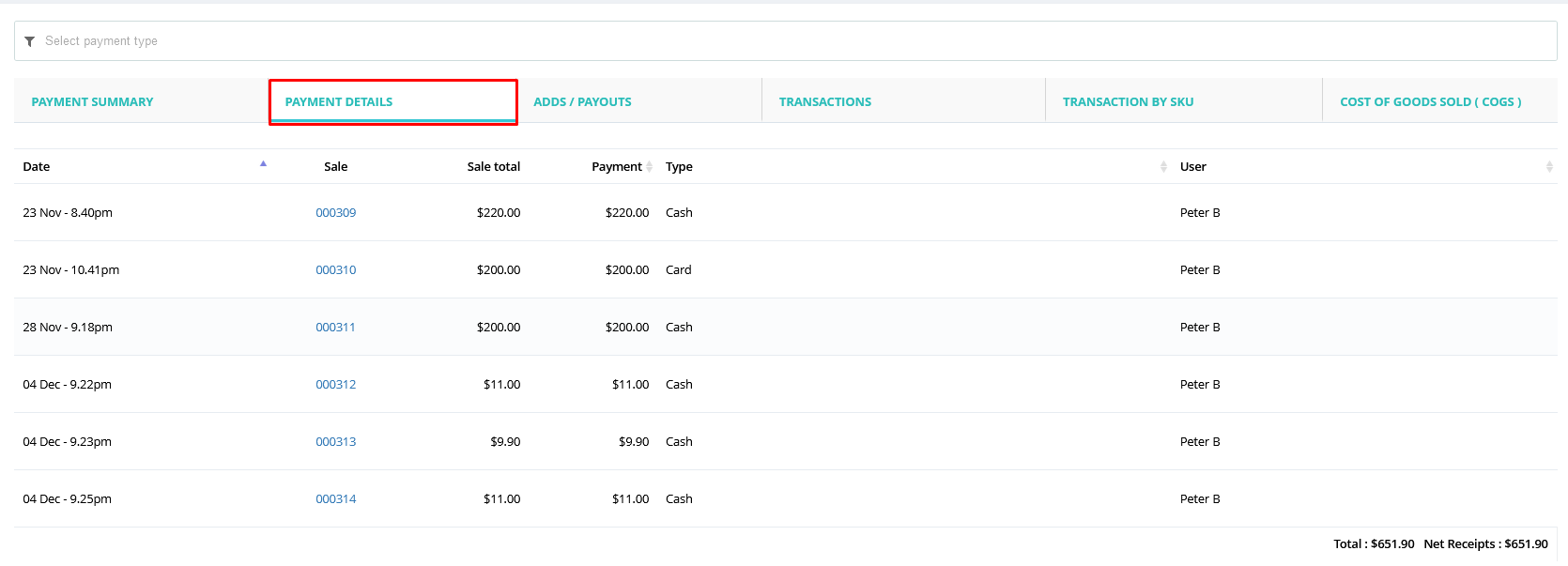Open sale 000314
This screenshot has height=566, width=1568.
click(335, 498)
